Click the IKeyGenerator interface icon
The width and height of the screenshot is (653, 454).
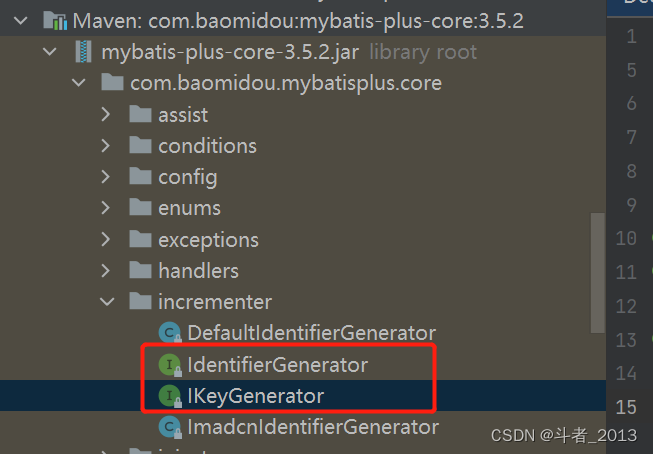pos(170,396)
